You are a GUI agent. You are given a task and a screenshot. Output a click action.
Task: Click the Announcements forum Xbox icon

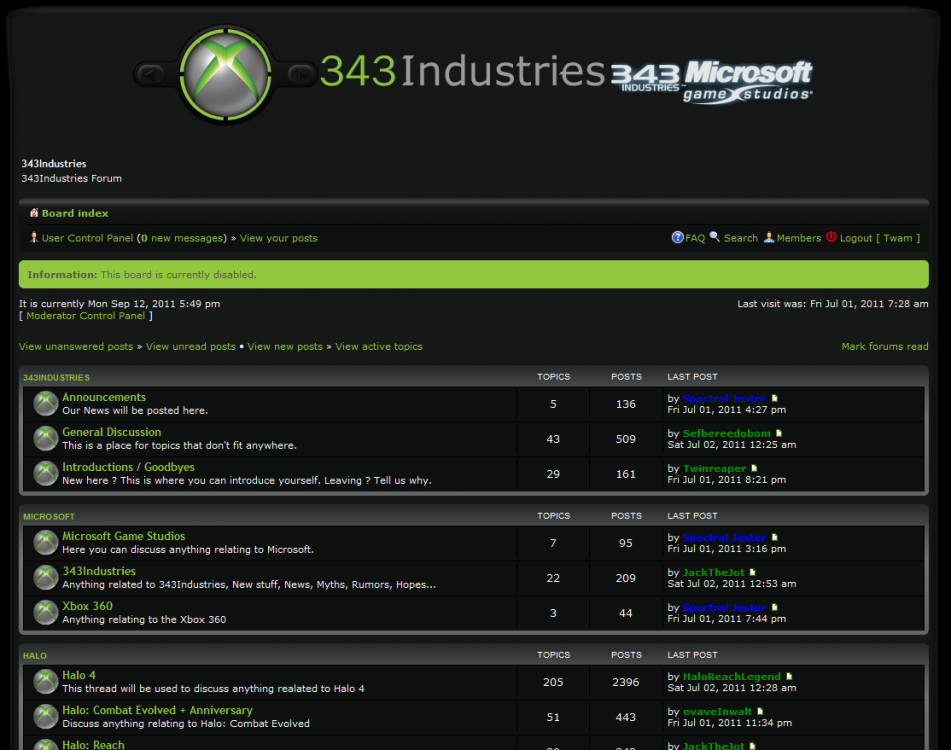pos(46,404)
